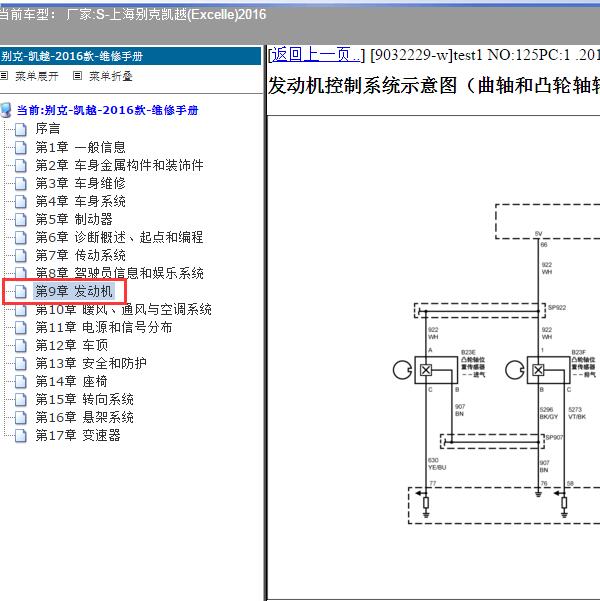This screenshot has width=600, height=601.
Task: Click the page icon beside 第2章 车身金属构件和装饰件
Action: [x=21, y=165]
